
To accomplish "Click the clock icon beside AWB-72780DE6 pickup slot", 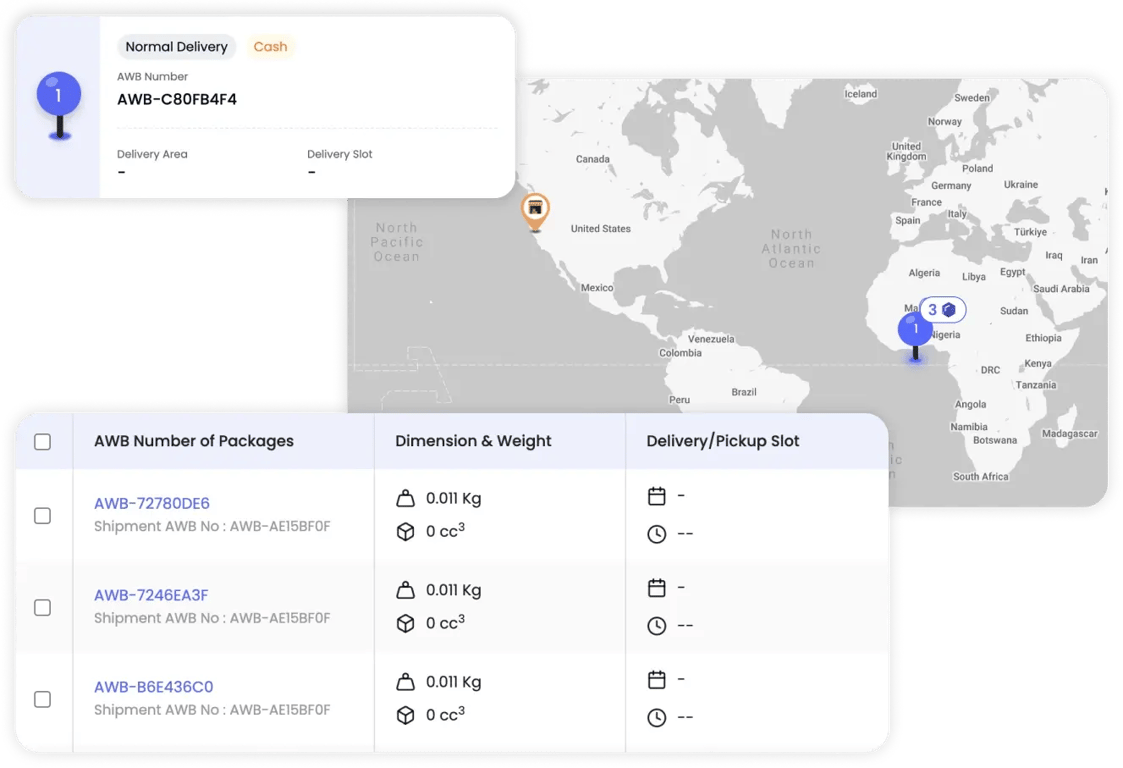I will pos(657,533).
